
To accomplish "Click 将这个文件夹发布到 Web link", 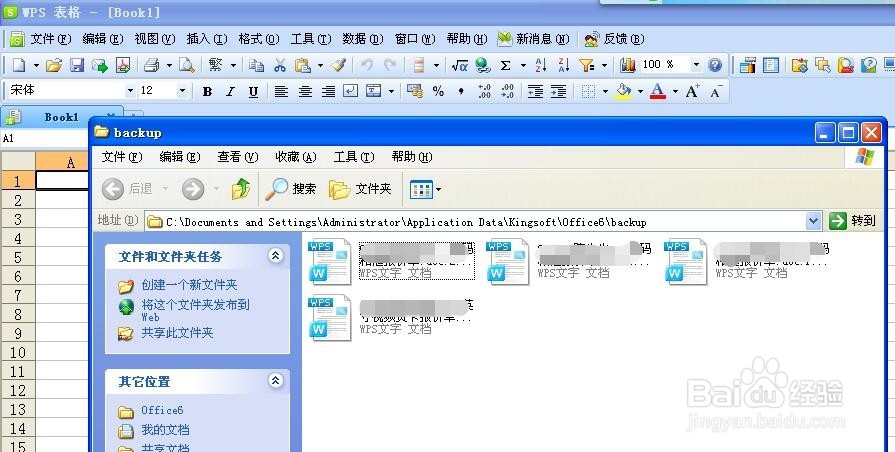I will [x=195, y=310].
